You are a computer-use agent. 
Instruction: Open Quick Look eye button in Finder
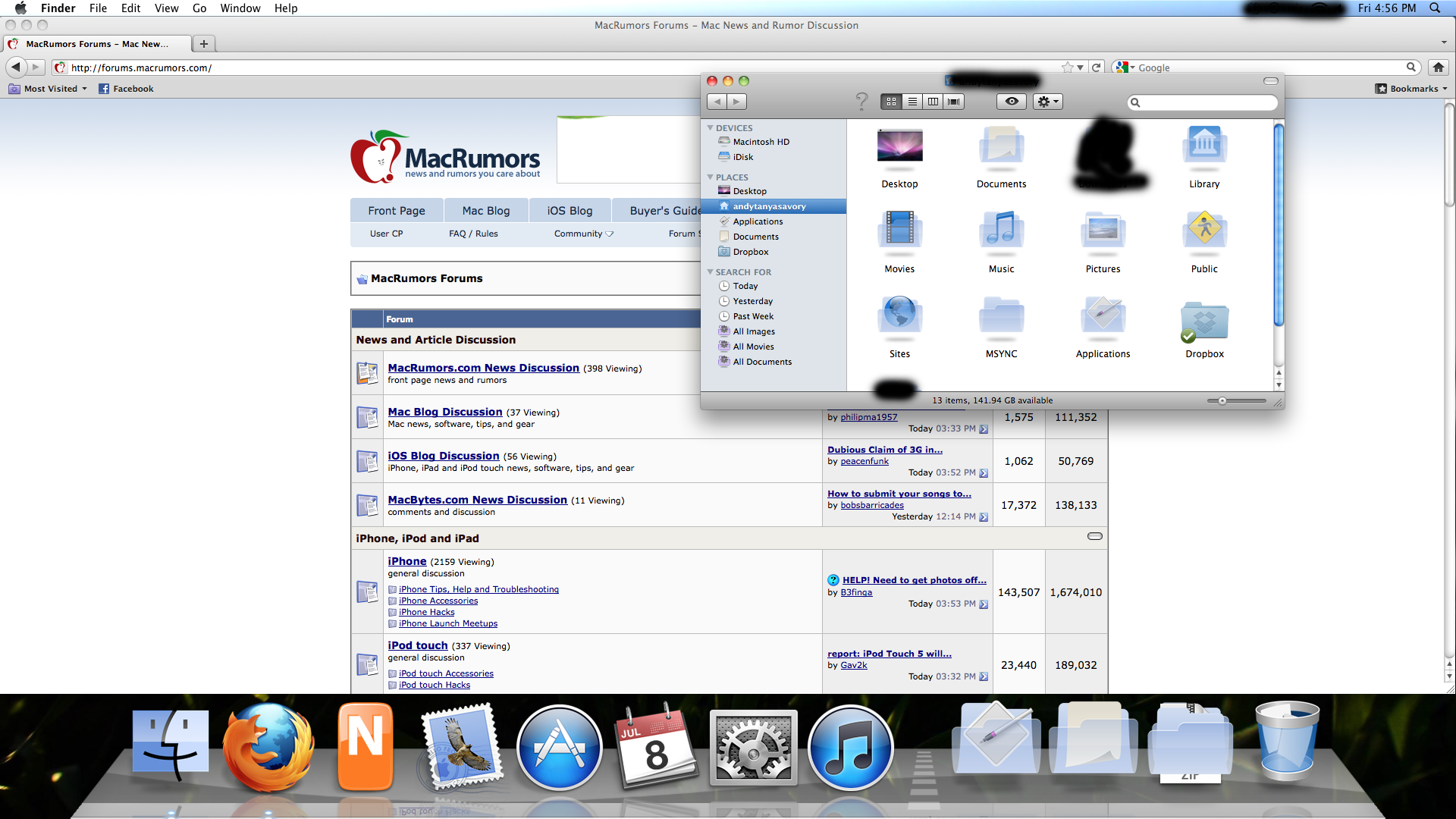(1012, 102)
